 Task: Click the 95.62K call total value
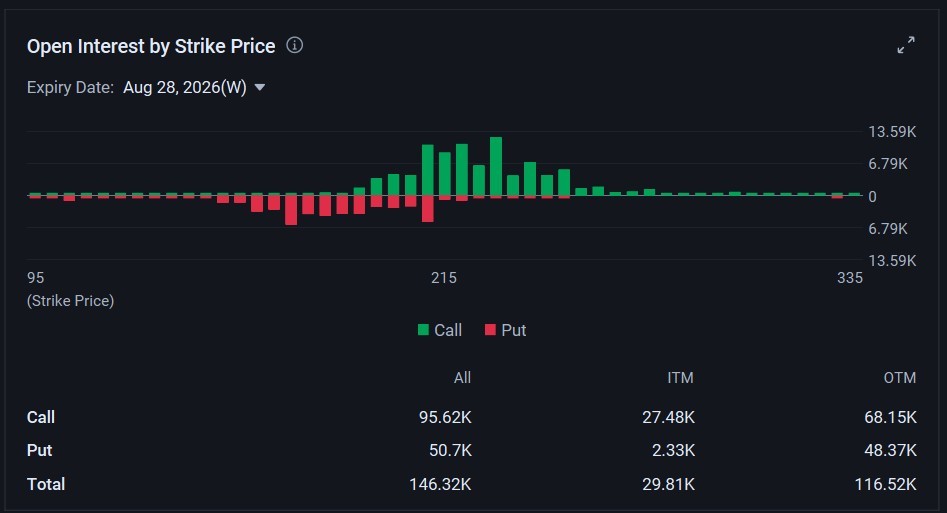pyautogui.click(x=445, y=417)
